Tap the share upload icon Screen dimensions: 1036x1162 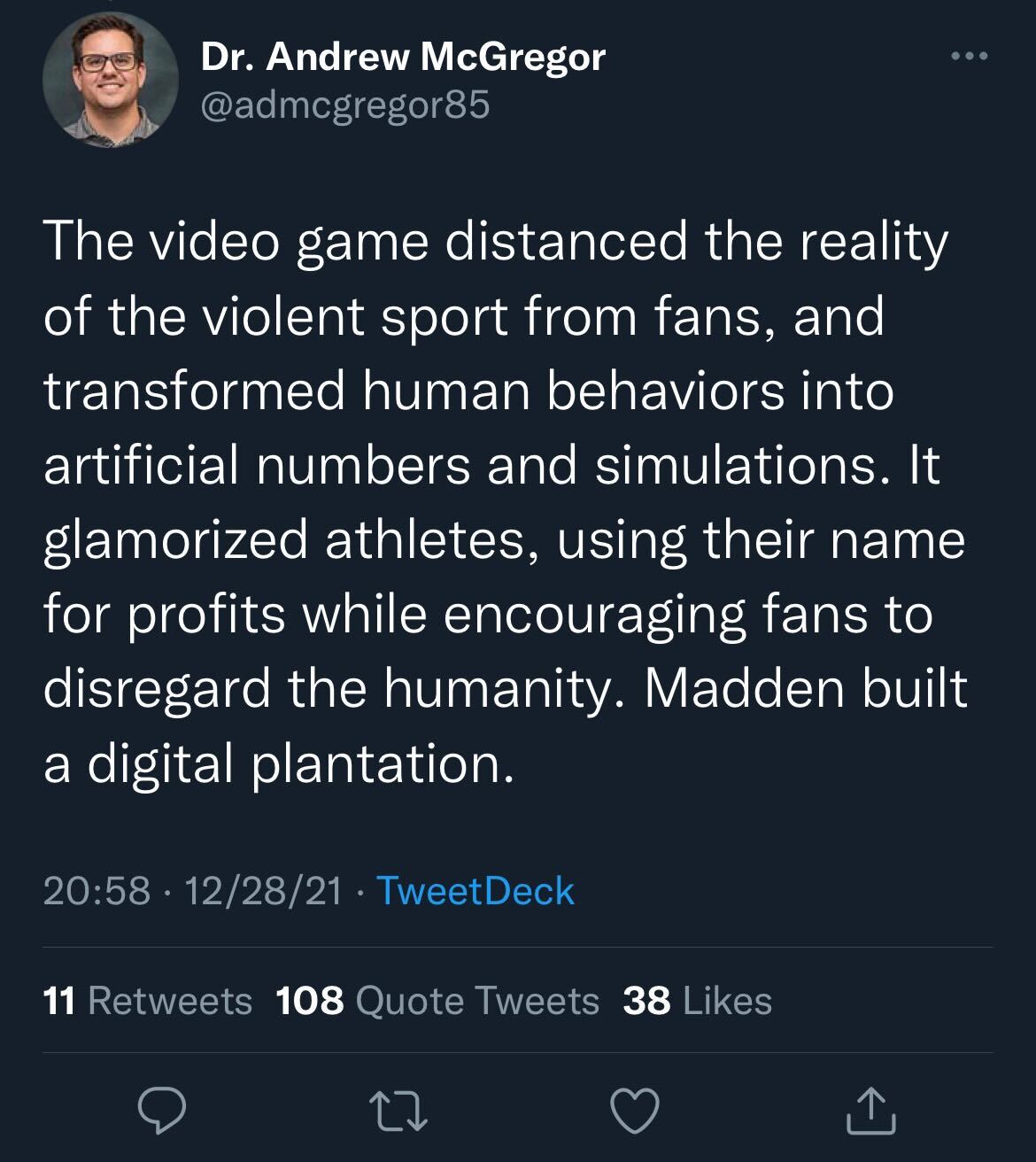coord(871,1112)
